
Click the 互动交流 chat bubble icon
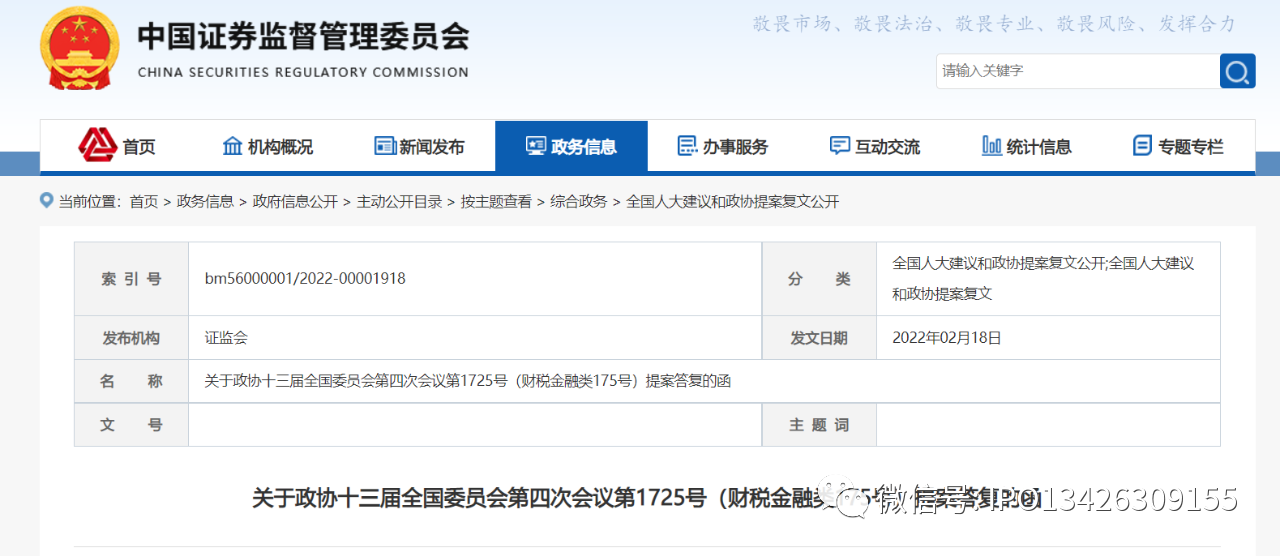840,146
